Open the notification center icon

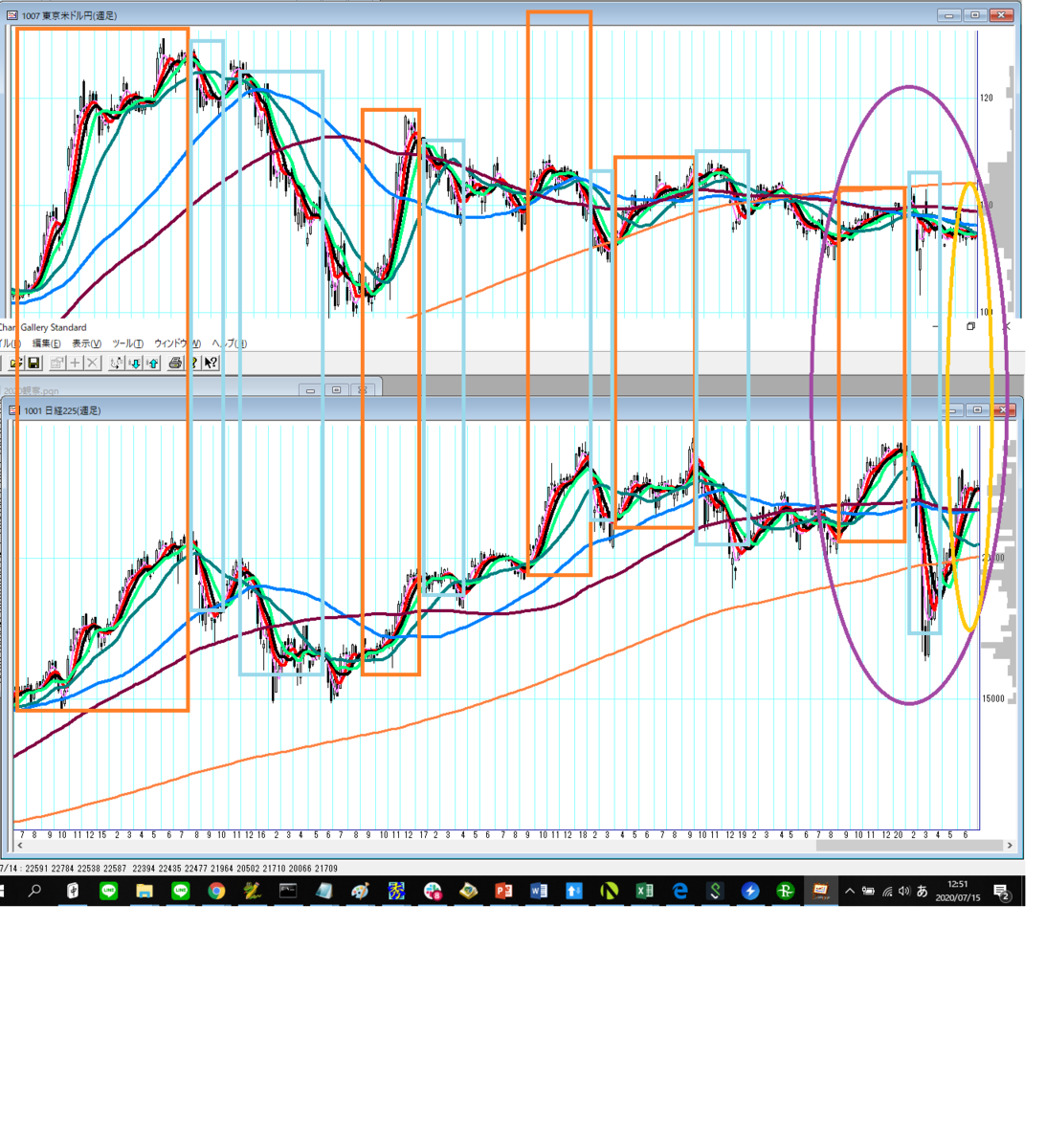point(1001,892)
